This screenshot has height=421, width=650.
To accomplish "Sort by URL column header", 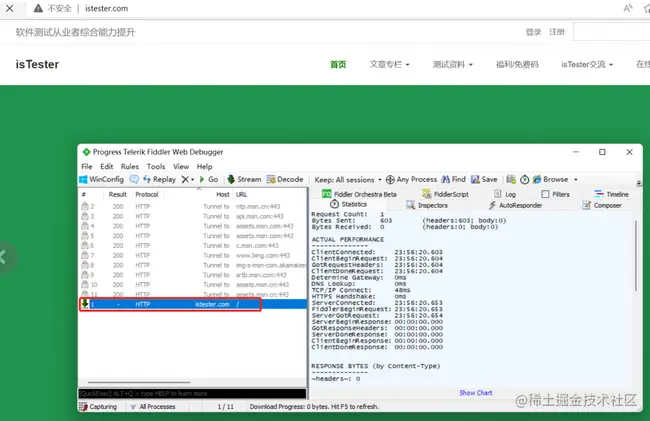I will click(x=241, y=194).
